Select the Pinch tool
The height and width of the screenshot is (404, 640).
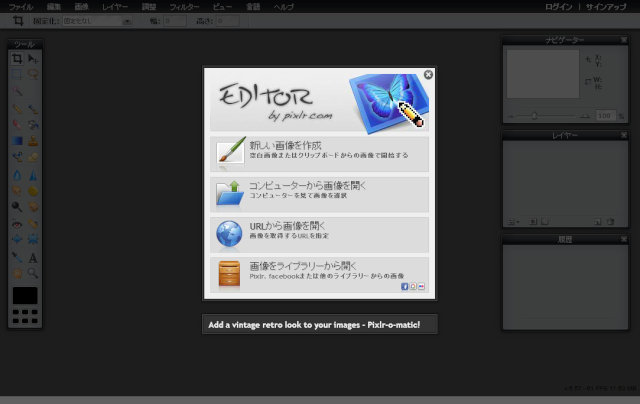point(33,240)
